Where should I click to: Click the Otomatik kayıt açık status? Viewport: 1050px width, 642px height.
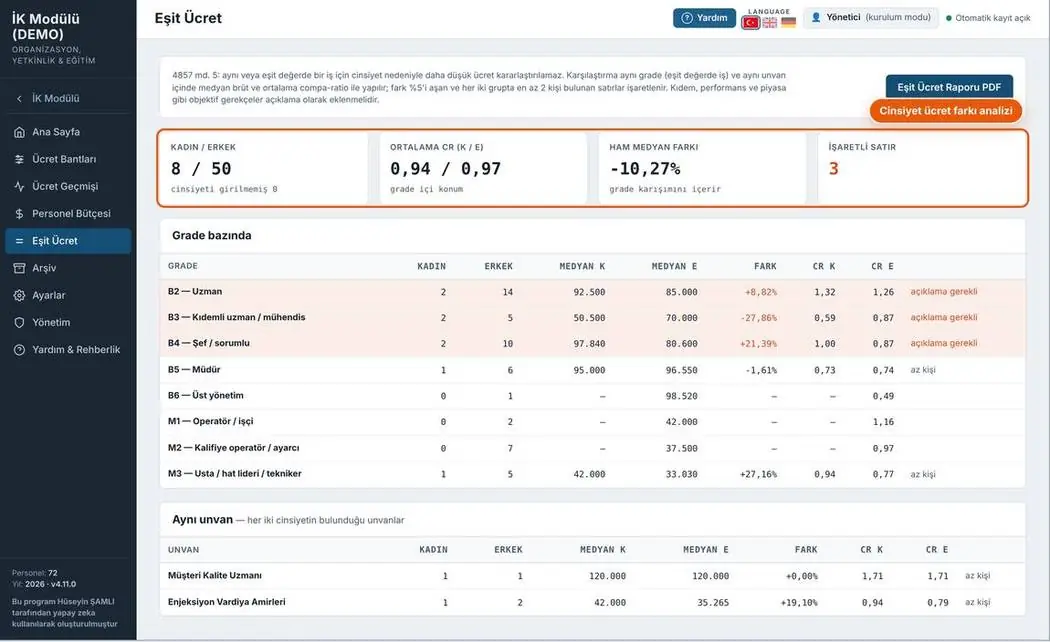tap(988, 18)
